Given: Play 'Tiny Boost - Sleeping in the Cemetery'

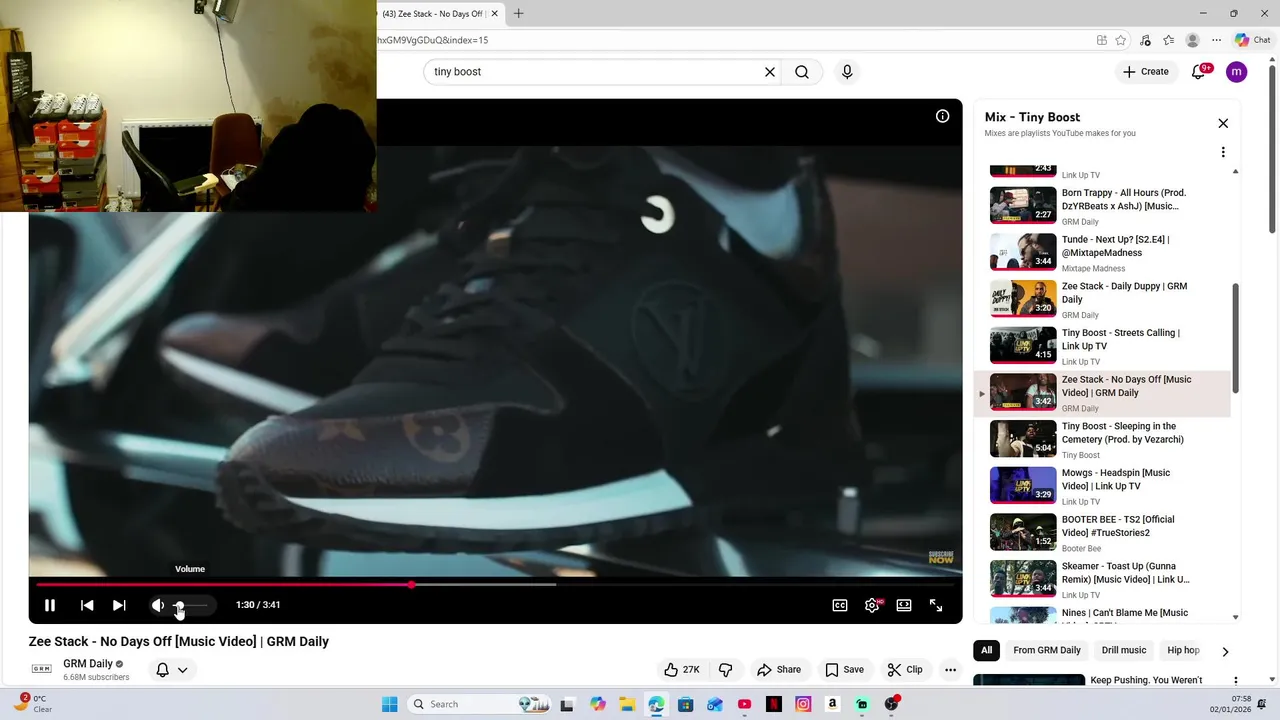Looking at the screenshot, I should coord(1102,439).
